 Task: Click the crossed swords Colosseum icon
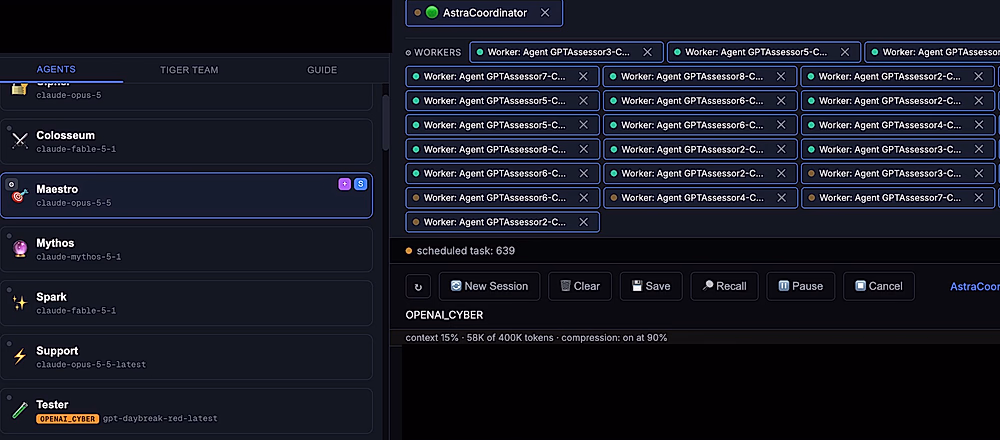coord(20,142)
